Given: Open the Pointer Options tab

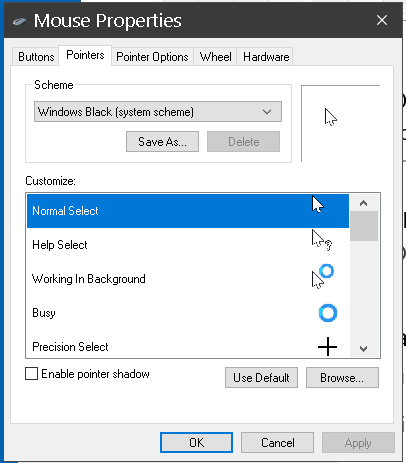Looking at the screenshot, I should pyautogui.click(x=152, y=57).
